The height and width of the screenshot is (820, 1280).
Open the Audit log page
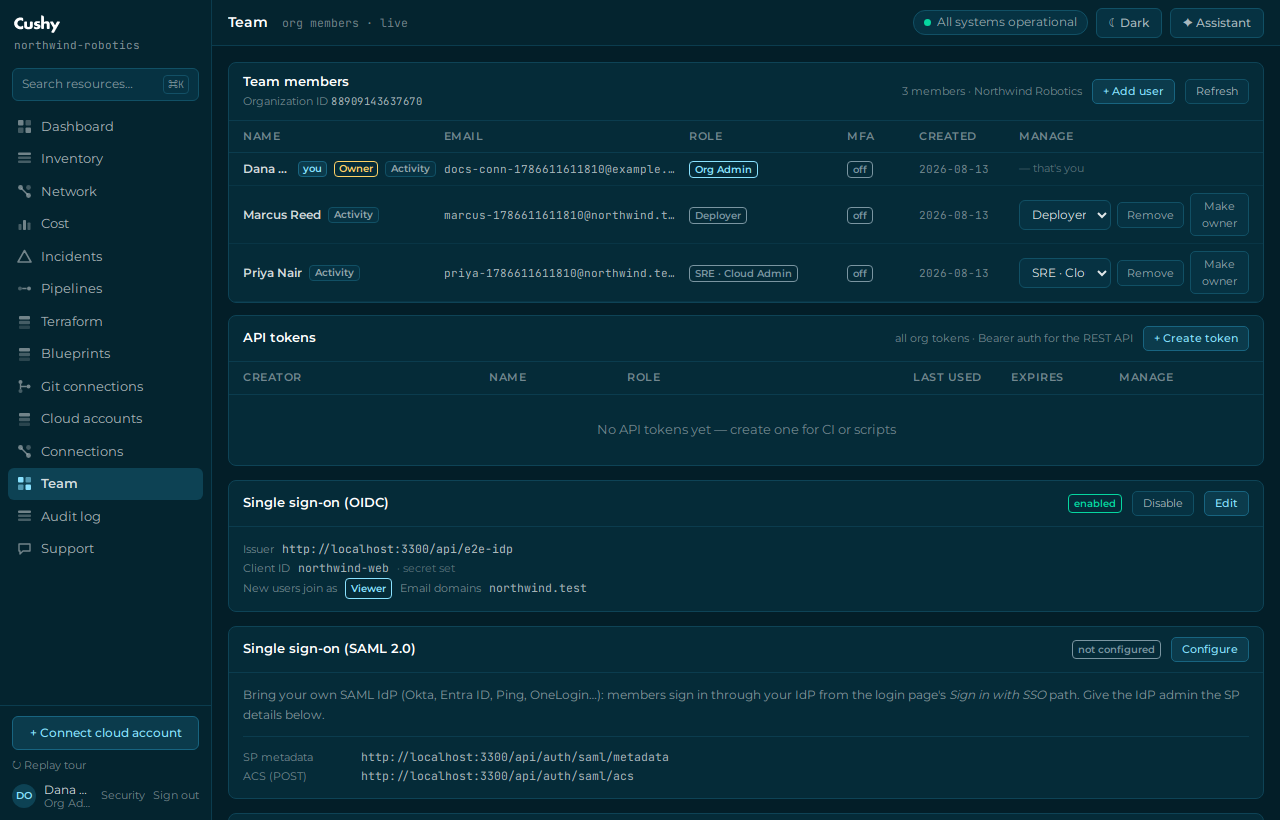105,516
